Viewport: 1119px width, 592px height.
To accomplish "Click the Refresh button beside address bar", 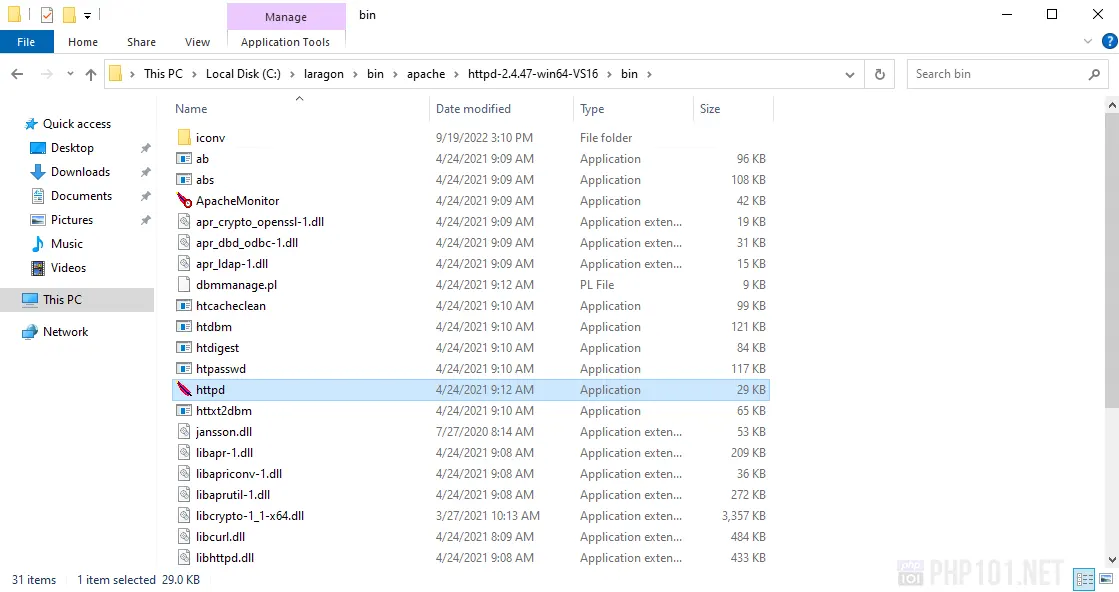I will click(880, 74).
